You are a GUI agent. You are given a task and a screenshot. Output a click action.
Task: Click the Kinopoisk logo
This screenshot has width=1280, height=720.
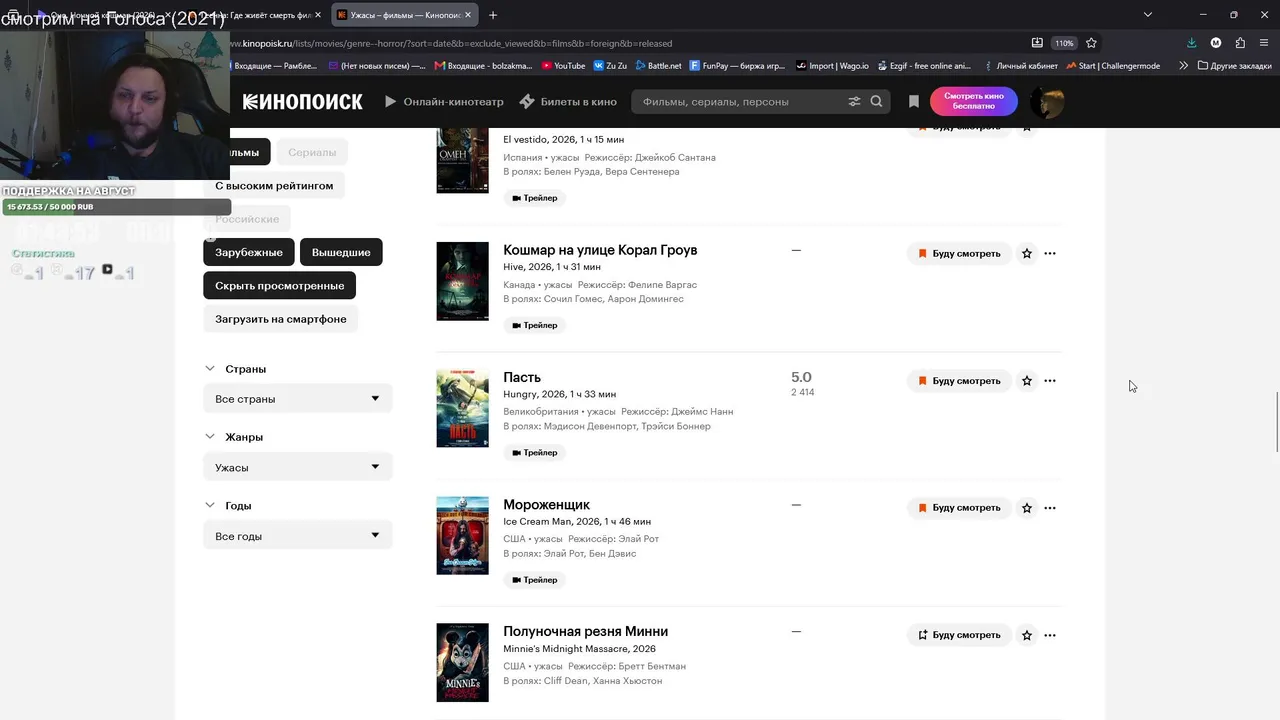(302, 101)
